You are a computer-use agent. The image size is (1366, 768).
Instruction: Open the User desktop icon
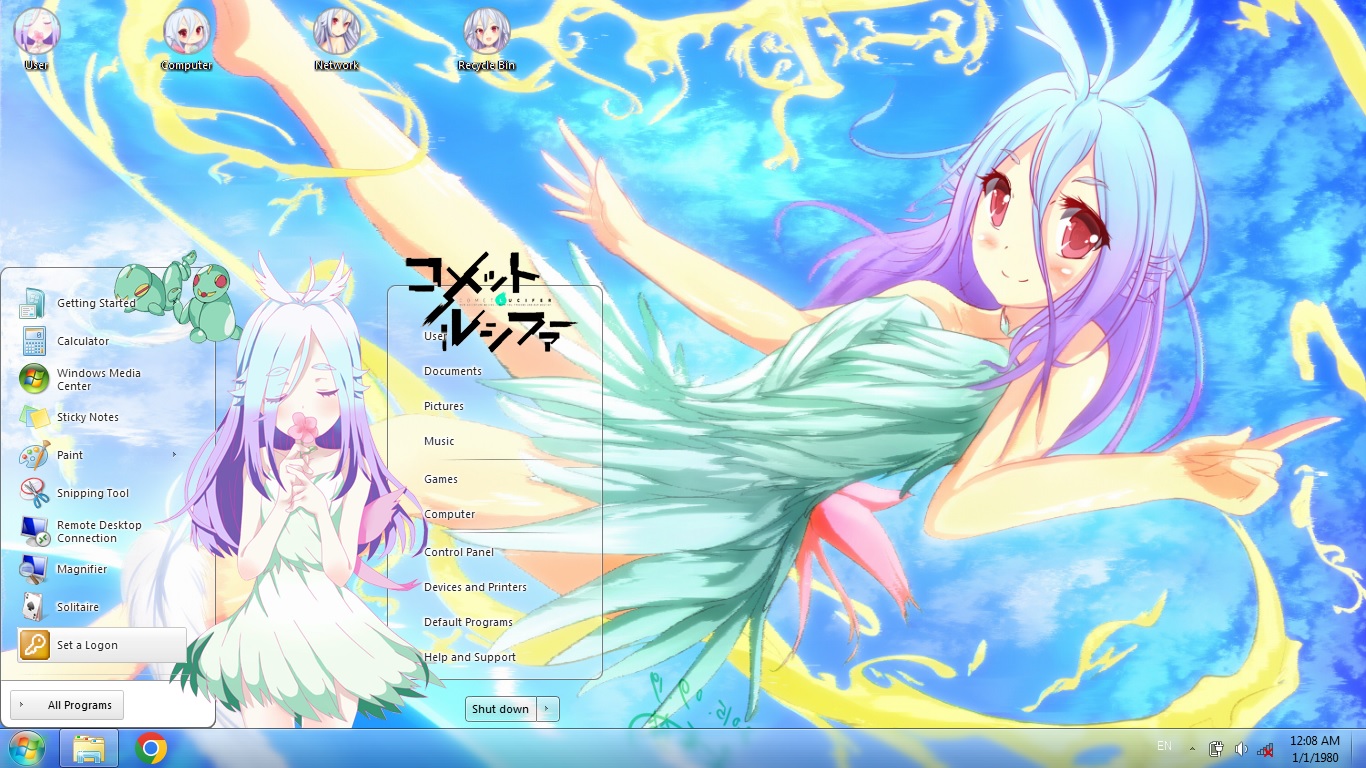(37, 40)
